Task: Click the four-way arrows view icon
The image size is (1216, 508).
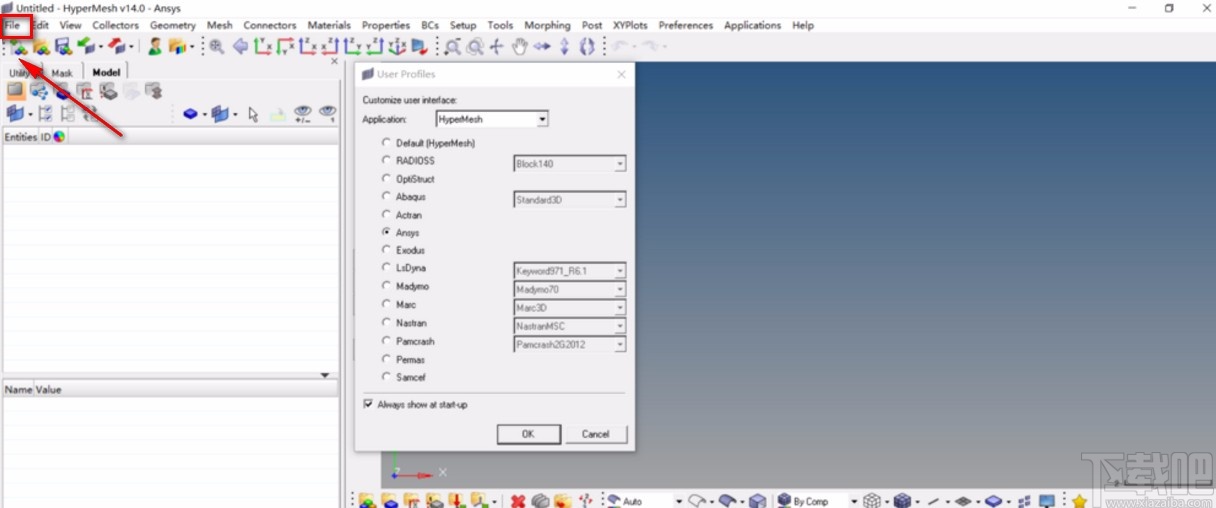Action: 497,46
